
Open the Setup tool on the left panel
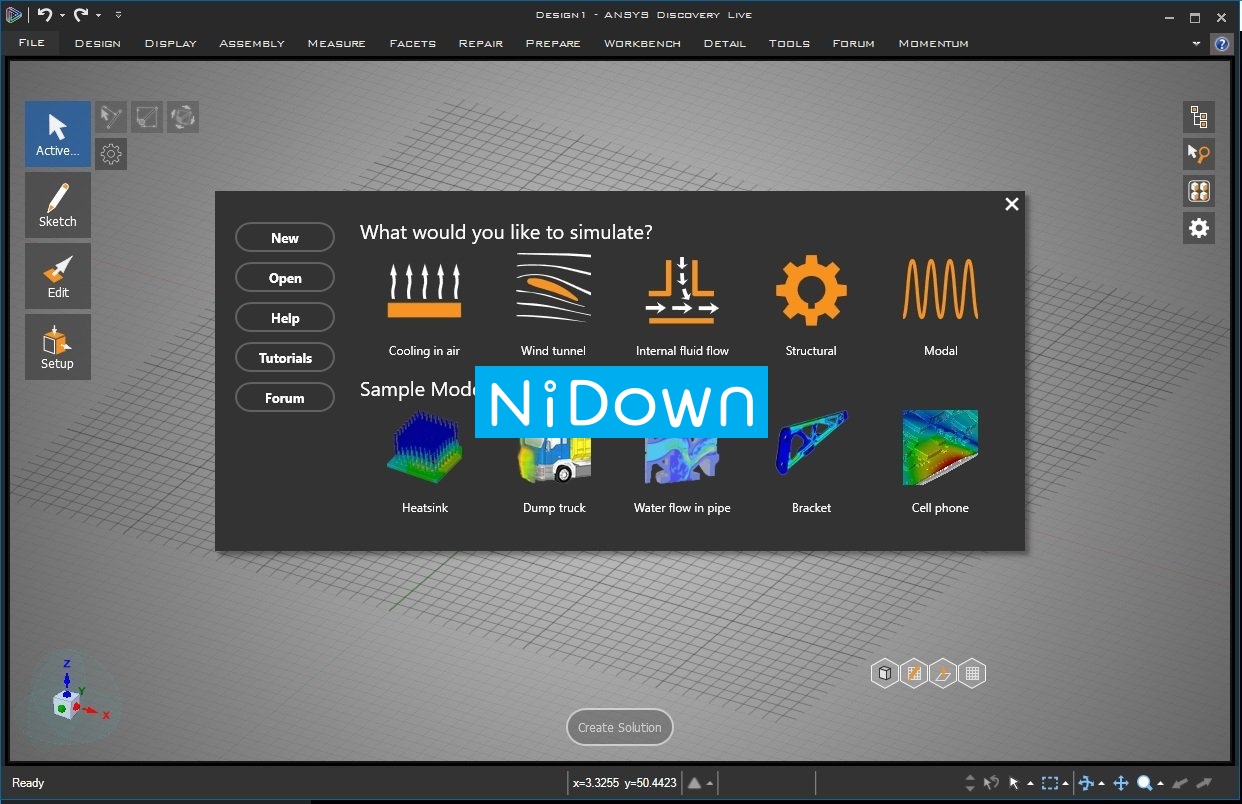[x=57, y=347]
